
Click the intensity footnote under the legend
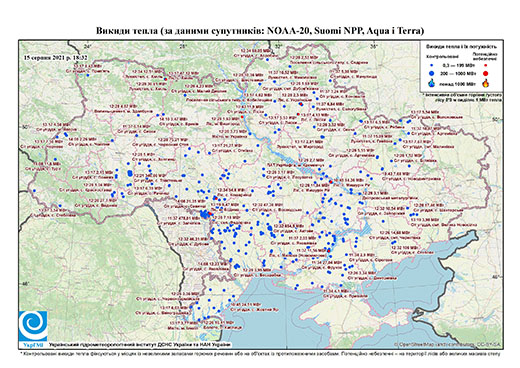pyautogui.click(x=463, y=97)
